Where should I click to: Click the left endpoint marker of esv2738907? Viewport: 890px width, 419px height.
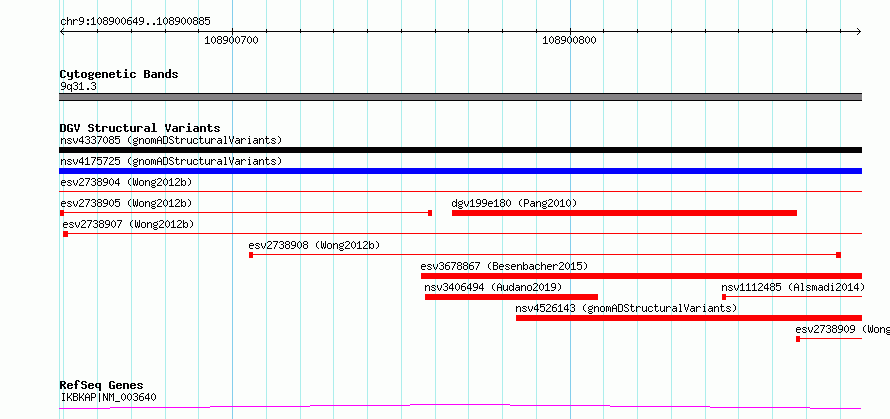(65, 234)
